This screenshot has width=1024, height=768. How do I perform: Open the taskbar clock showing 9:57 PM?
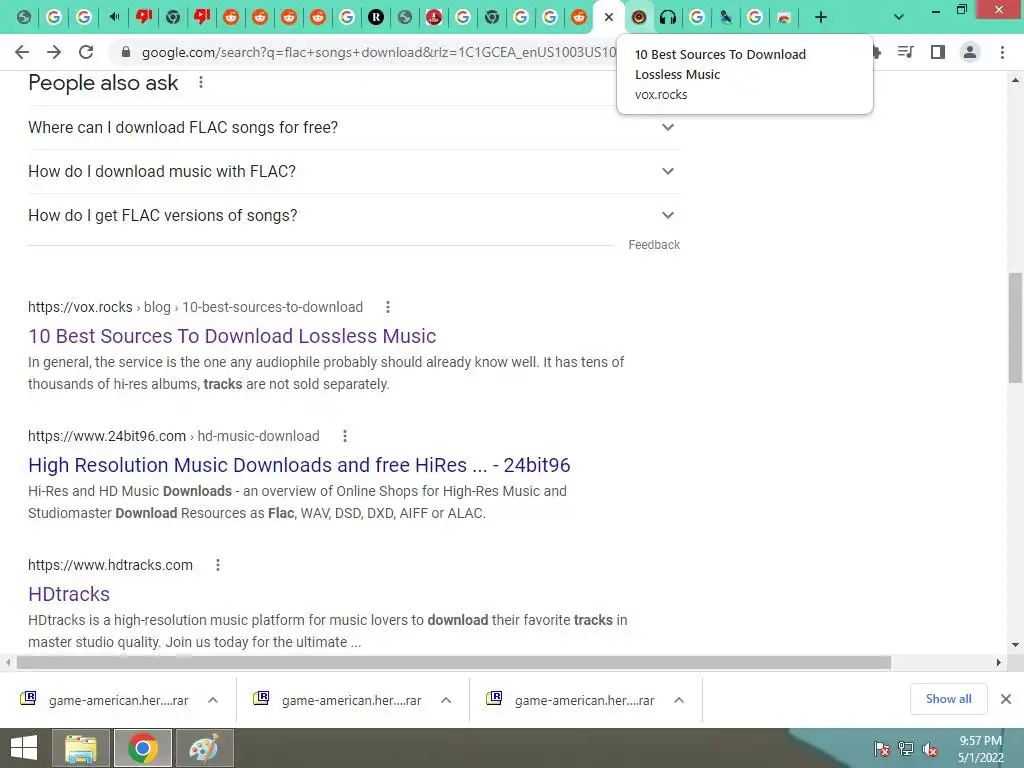pos(980,748)
